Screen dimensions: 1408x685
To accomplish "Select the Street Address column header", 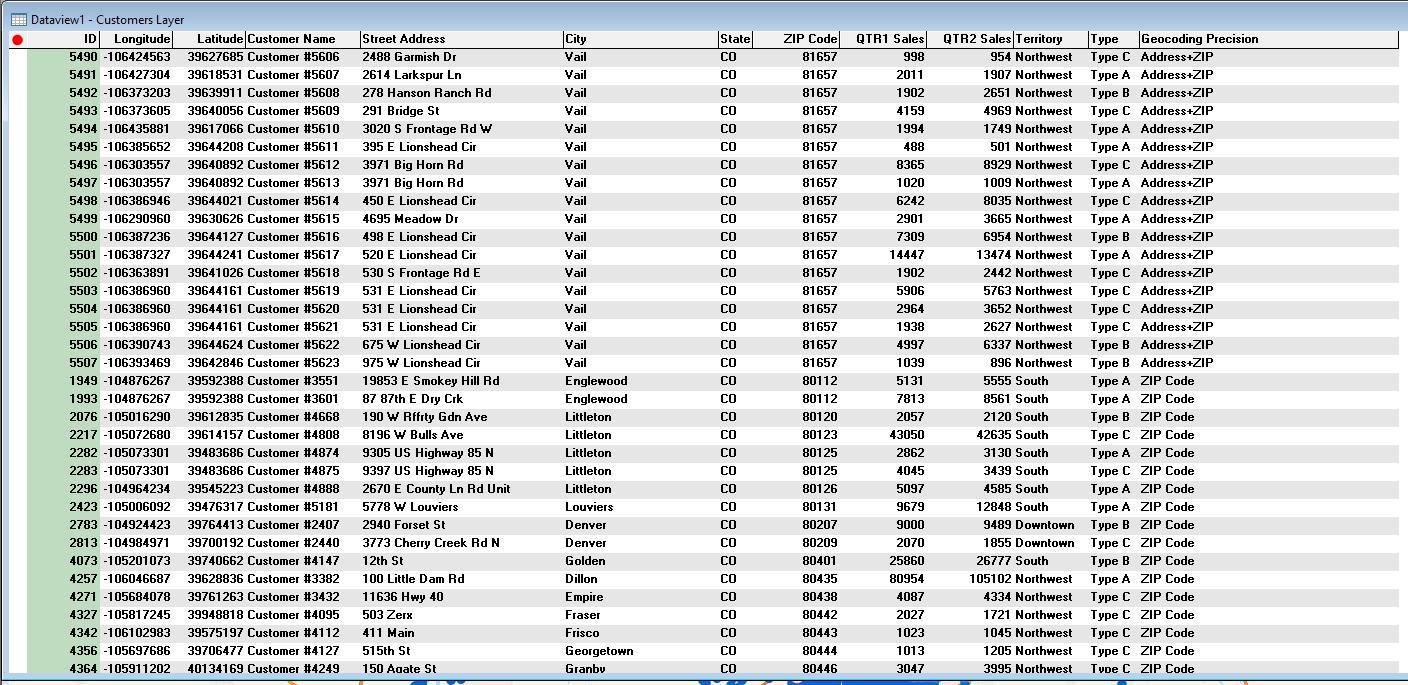I will (460, 39).
